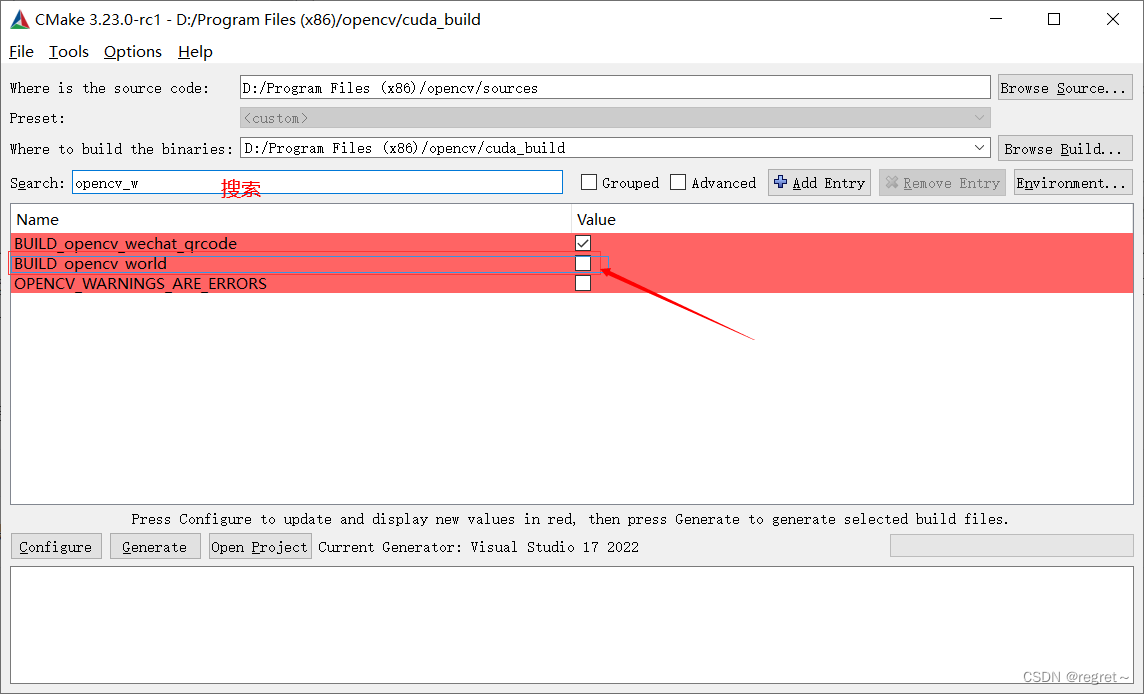Click Add Entry button
Screen dimensions: 1144x694
point(819,182)
